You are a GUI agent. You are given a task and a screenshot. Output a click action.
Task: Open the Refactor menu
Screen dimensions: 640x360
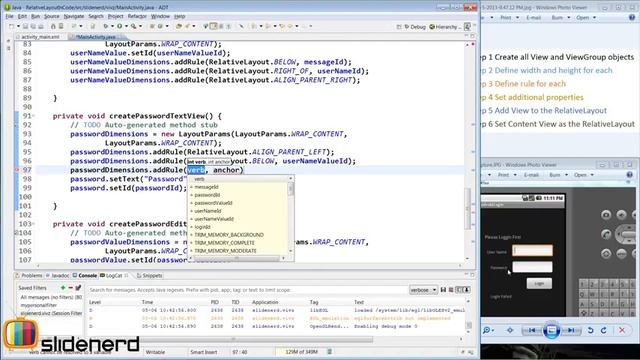coord(137,16)
